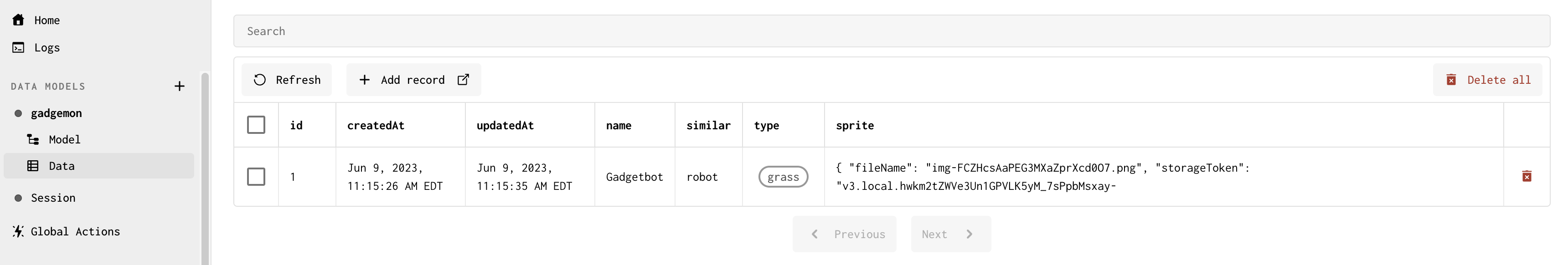Refresh the records table
1568x265 pixels.
click(287, 80)
